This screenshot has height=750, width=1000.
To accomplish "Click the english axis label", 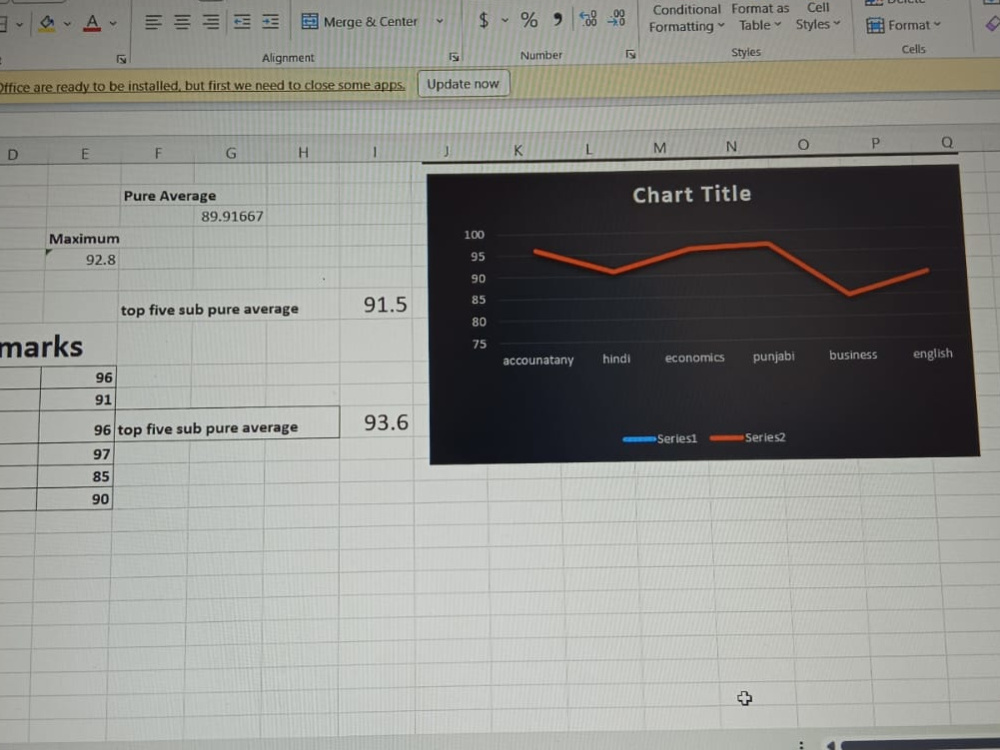I will [x=932, y=353].
